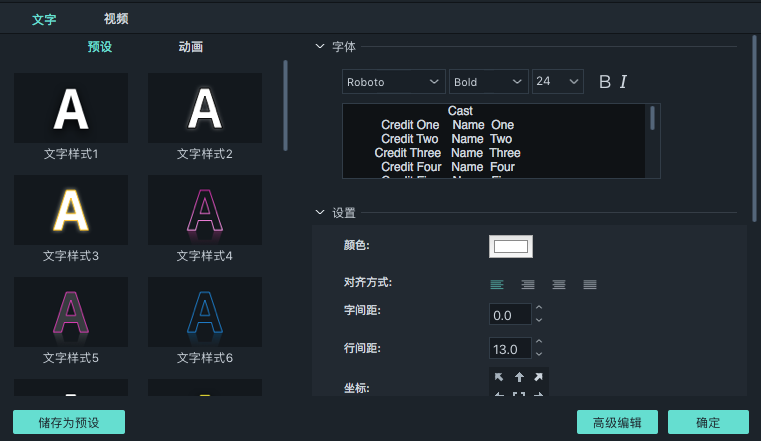The height and width of the screenshot is (441, 761).
Task: Apply pink outline preset 文字样式4
Action: tap(205, 210)
